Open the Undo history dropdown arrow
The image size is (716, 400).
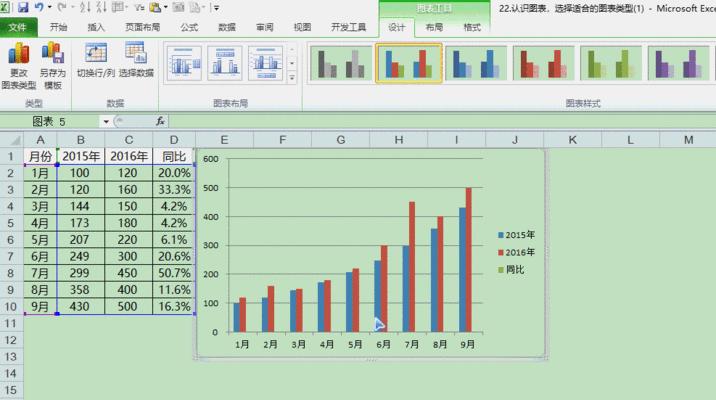(49, 7)
